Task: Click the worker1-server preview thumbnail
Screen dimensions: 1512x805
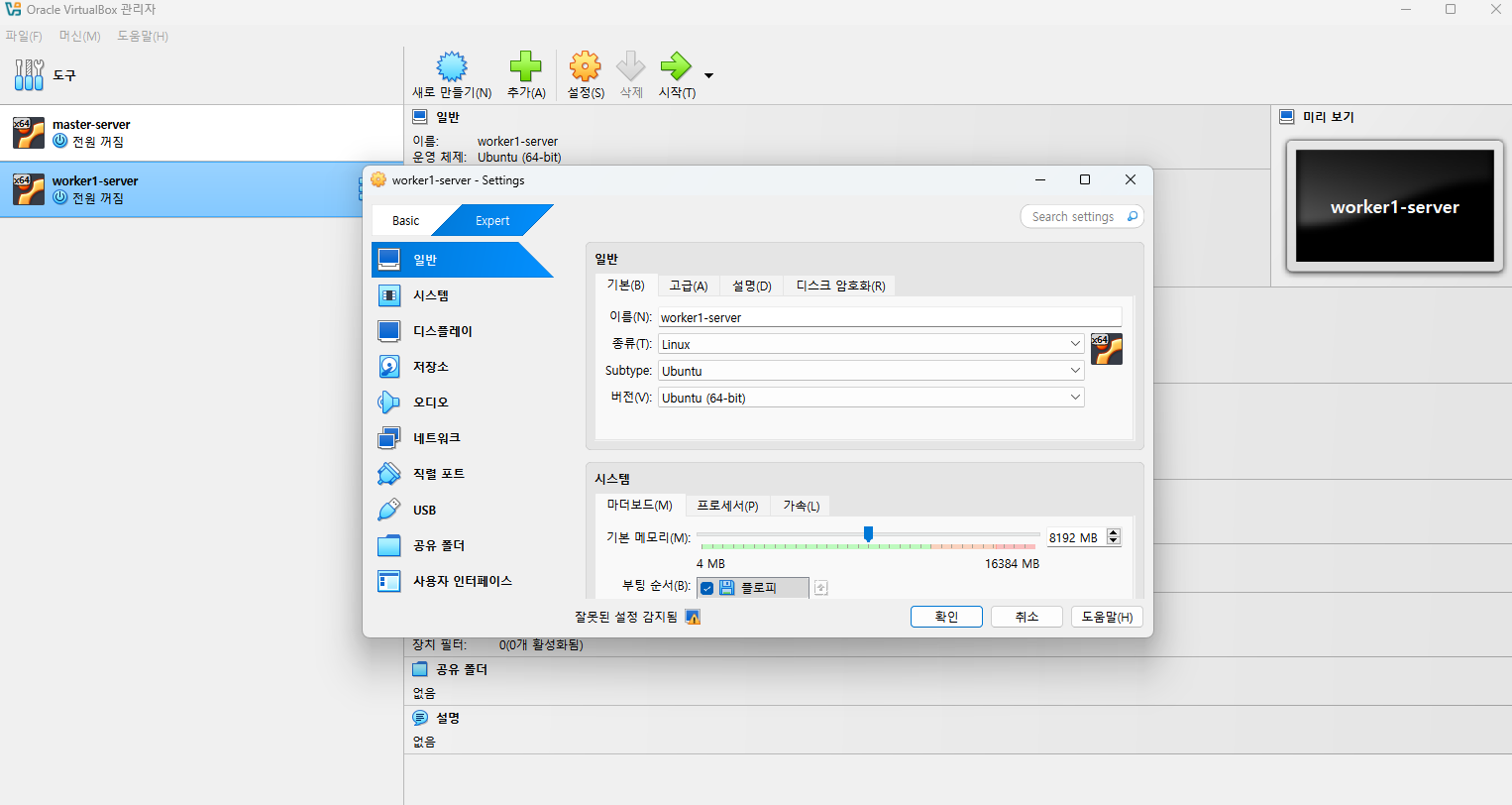Action: [1394, 206]
